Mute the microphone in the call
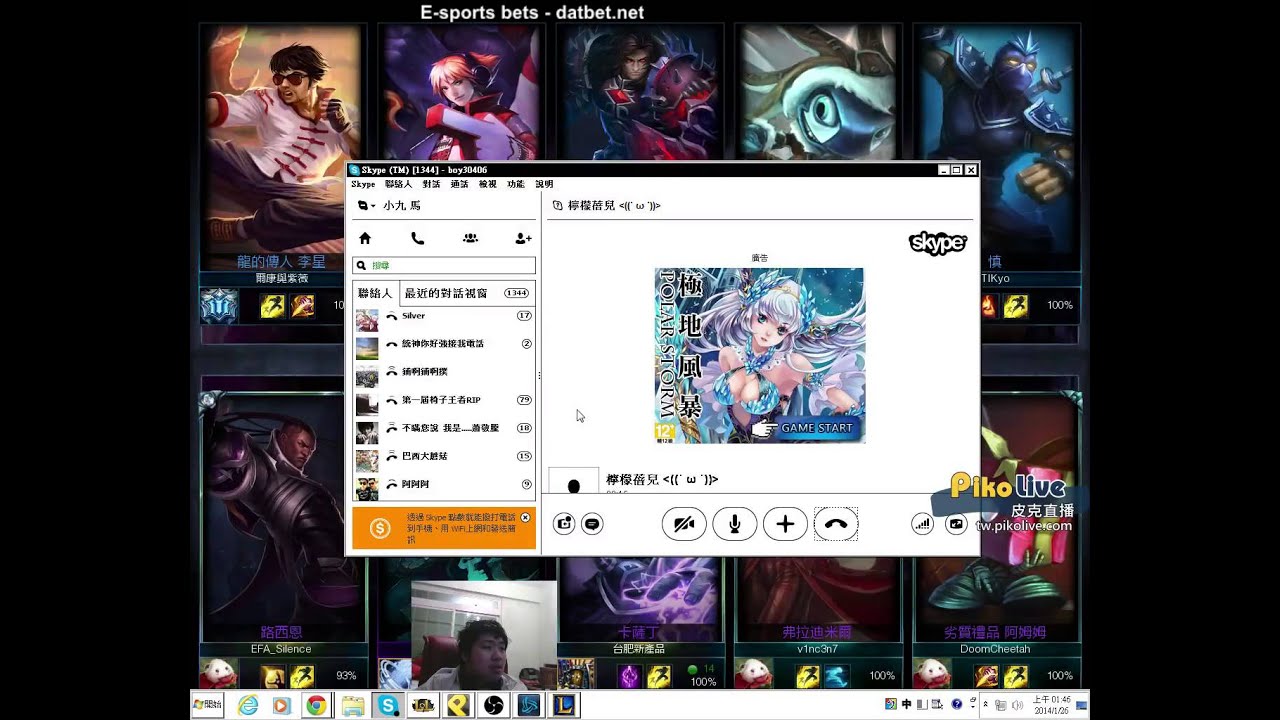The height and width of the screenshot is (720, 1280). click(x=735, y=524)
